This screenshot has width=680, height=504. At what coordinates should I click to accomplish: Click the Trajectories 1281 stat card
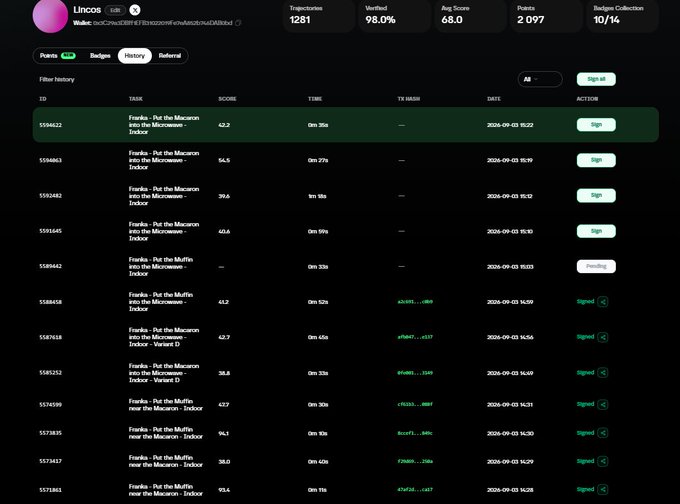tap(319, 16)
